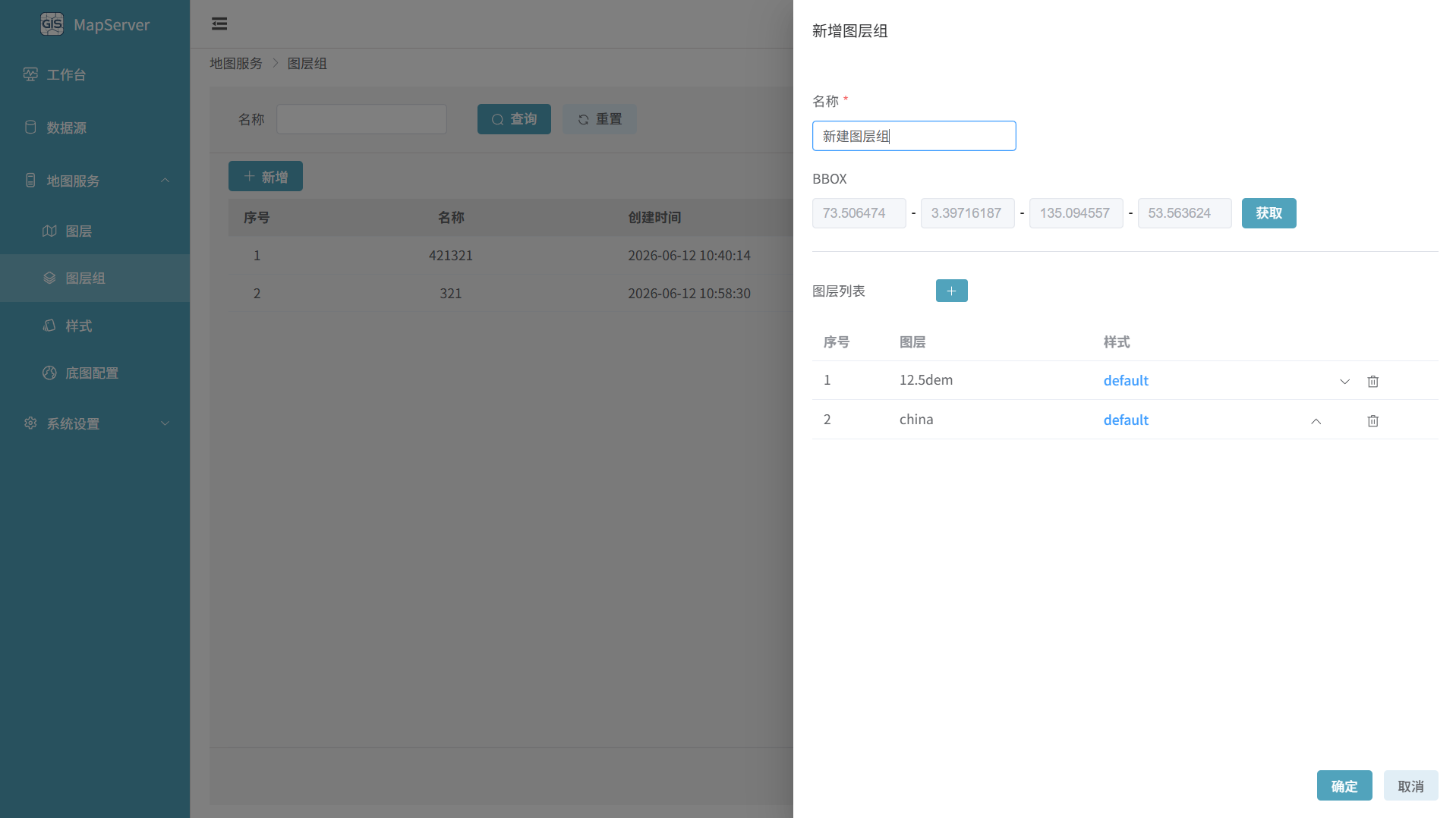The width and height of the screenshot is (1456, 818).
Task: Click the plus button beside 图层列表
Action: tap(952, 291)
